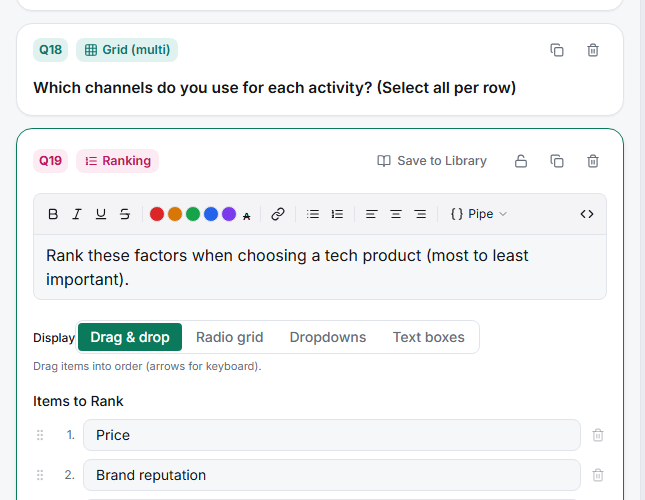Select the Q18 channels question title

274,88
